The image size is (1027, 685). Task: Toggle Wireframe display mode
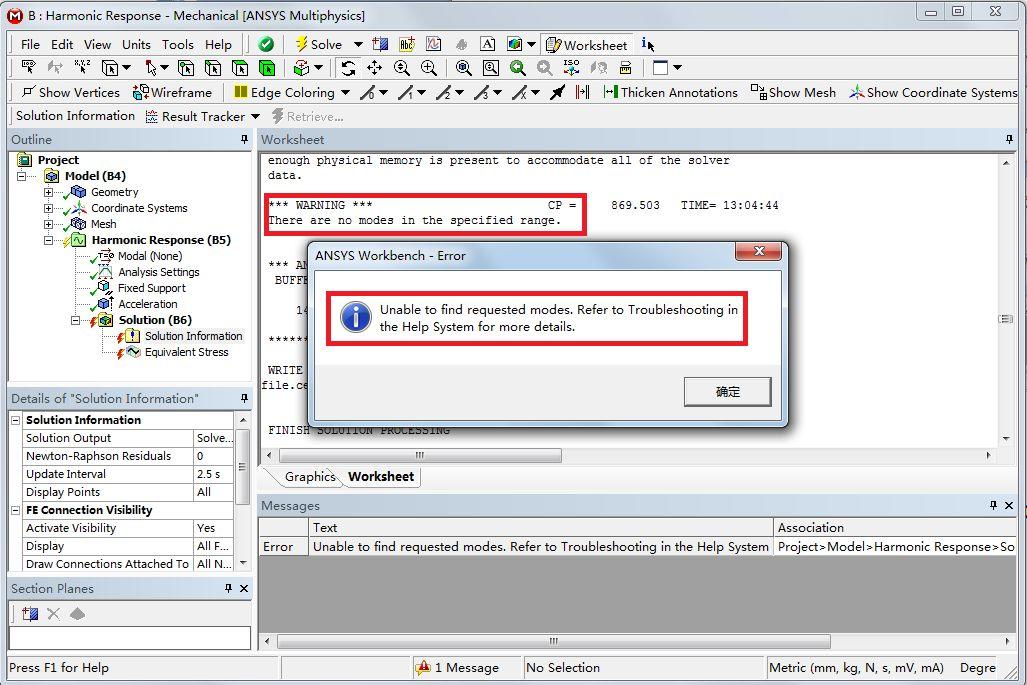(172, 92)
